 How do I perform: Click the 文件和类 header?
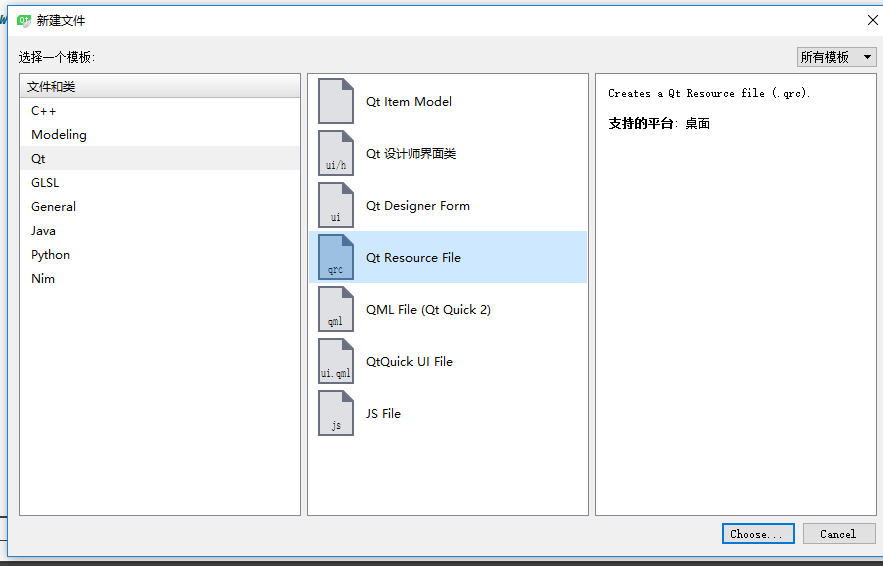160,86
